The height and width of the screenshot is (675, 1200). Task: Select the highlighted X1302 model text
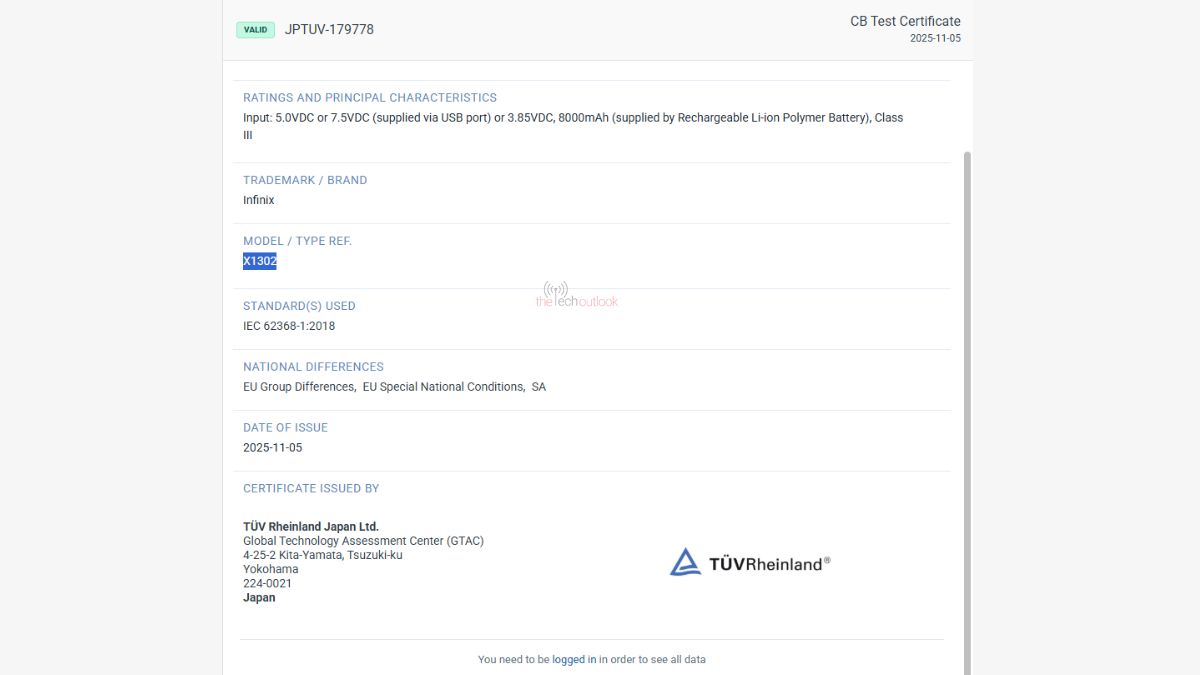[x=259, y=261]
